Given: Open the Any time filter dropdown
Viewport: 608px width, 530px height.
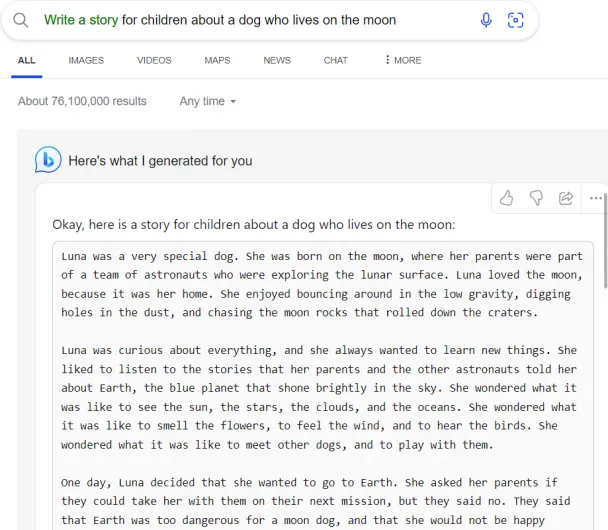Looking at the screenshot, I should pos(207,101).
